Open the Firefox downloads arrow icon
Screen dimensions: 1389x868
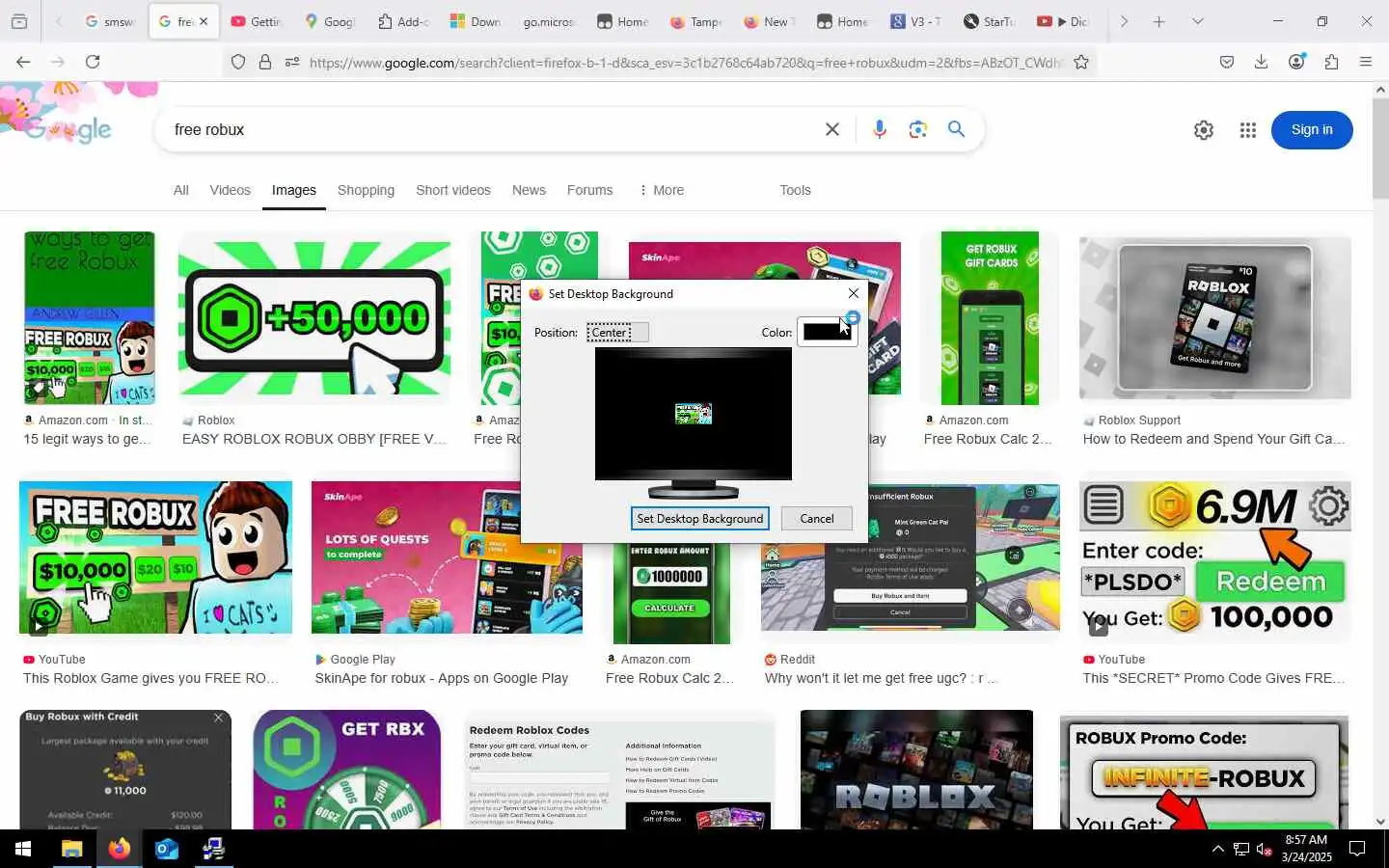click(x=1261, y=62)
